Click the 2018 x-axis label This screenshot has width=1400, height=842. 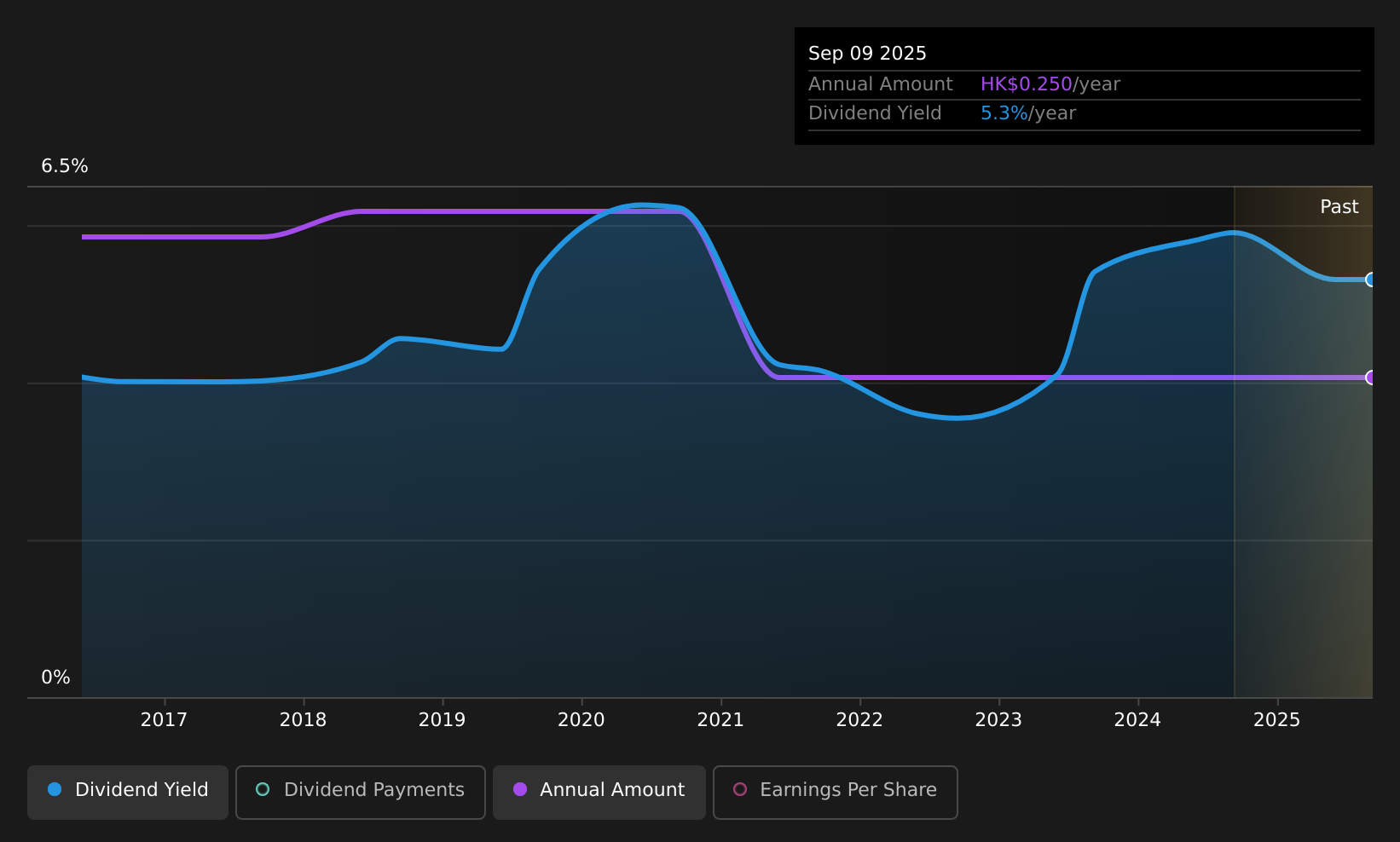pyautogui.click(x=303, y=720)
